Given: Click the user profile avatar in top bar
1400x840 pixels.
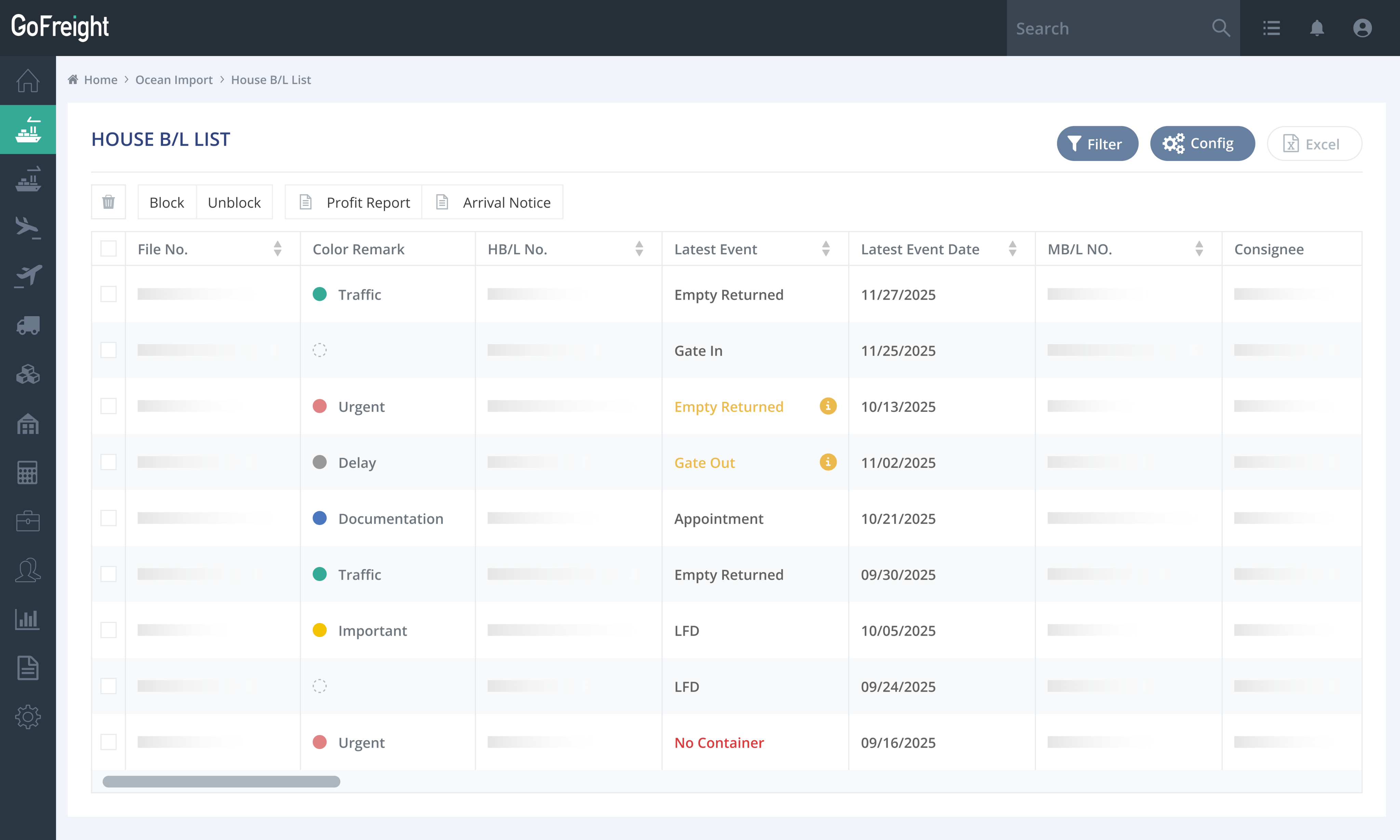Looking at the screenshot, I should point(1363,28).
